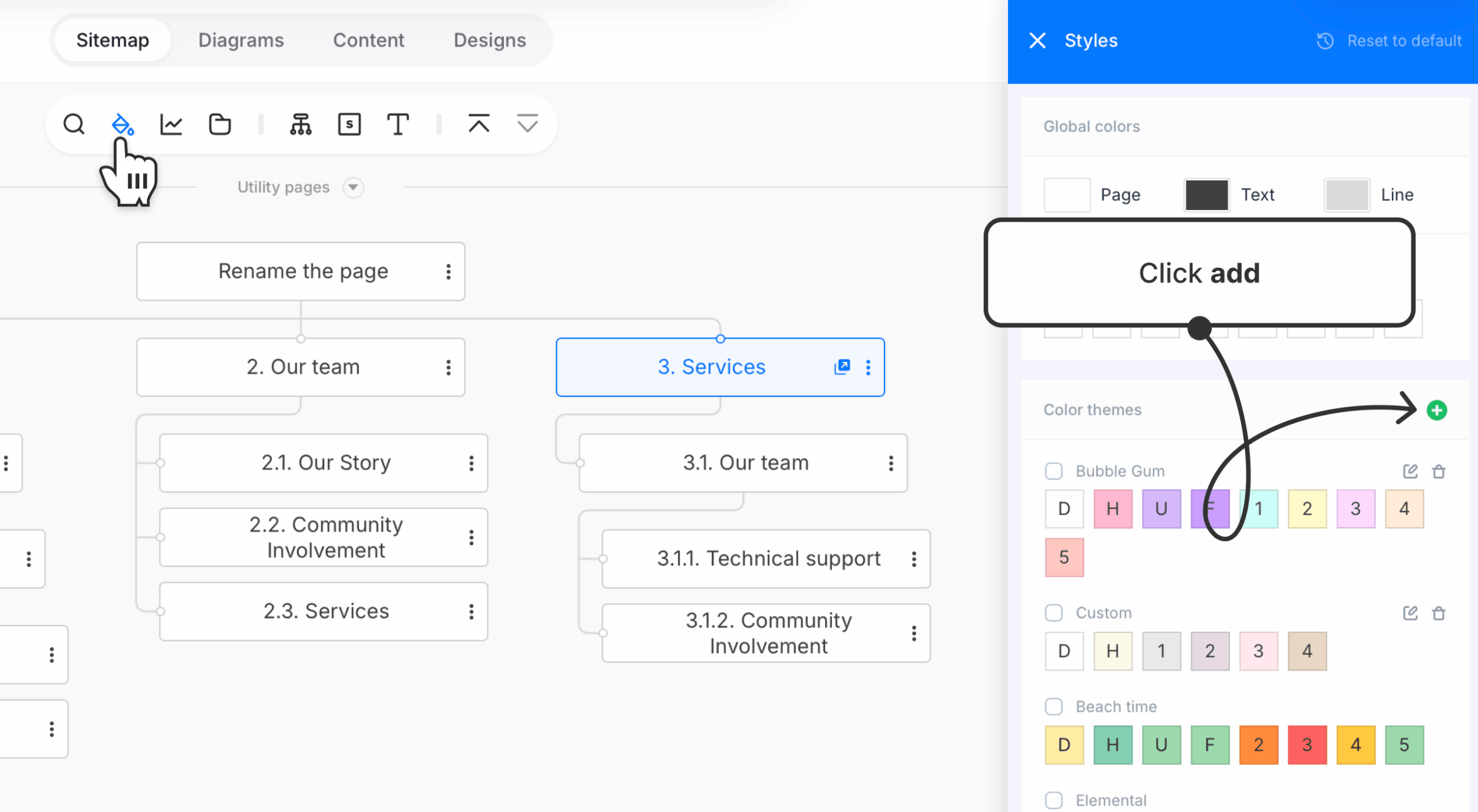Screen dimensions: 1478x812
Task: Delete the Custom theme
Action: coord(1439,613)
